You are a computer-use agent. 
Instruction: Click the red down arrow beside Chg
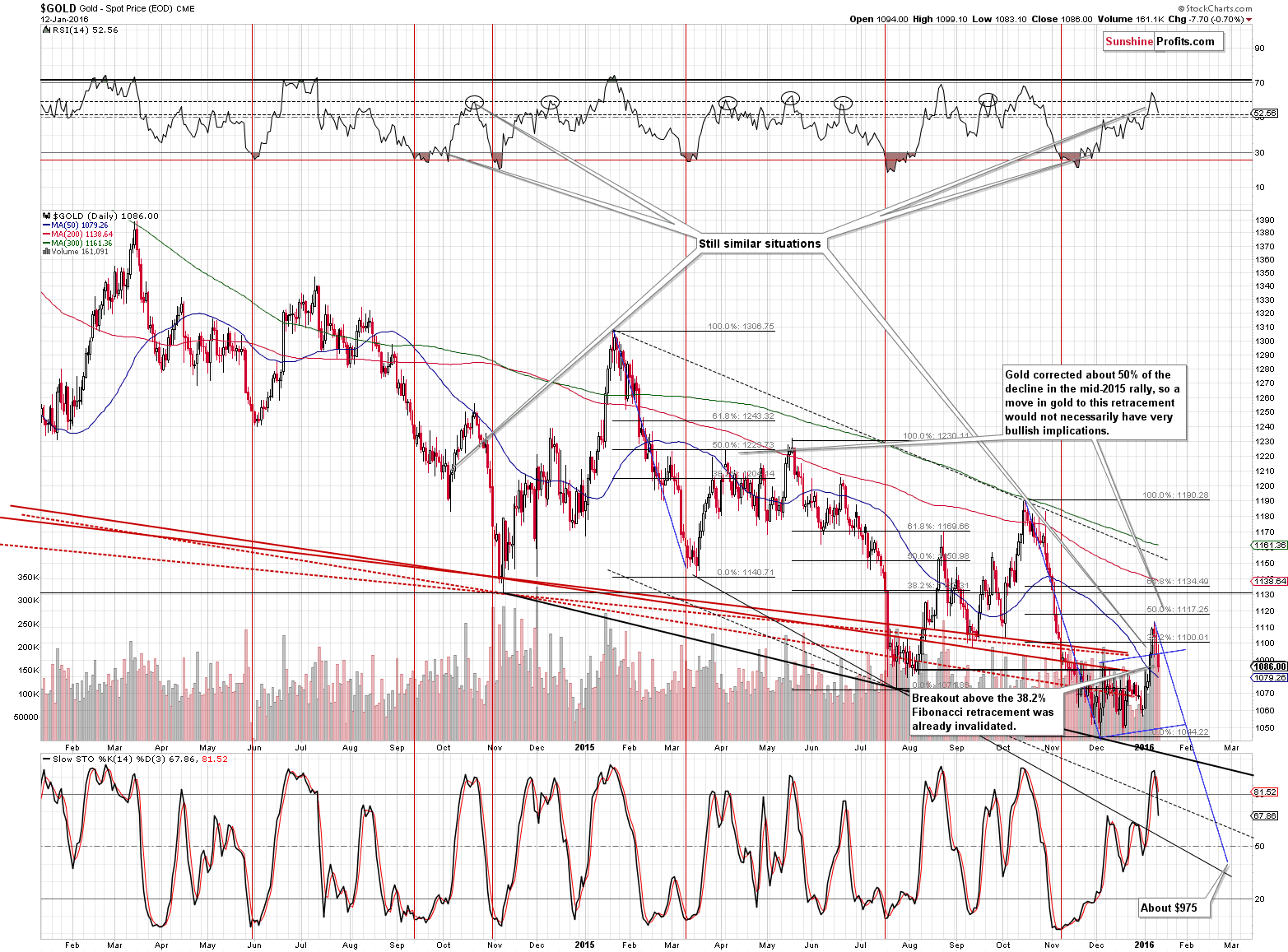pos(1248,20)
